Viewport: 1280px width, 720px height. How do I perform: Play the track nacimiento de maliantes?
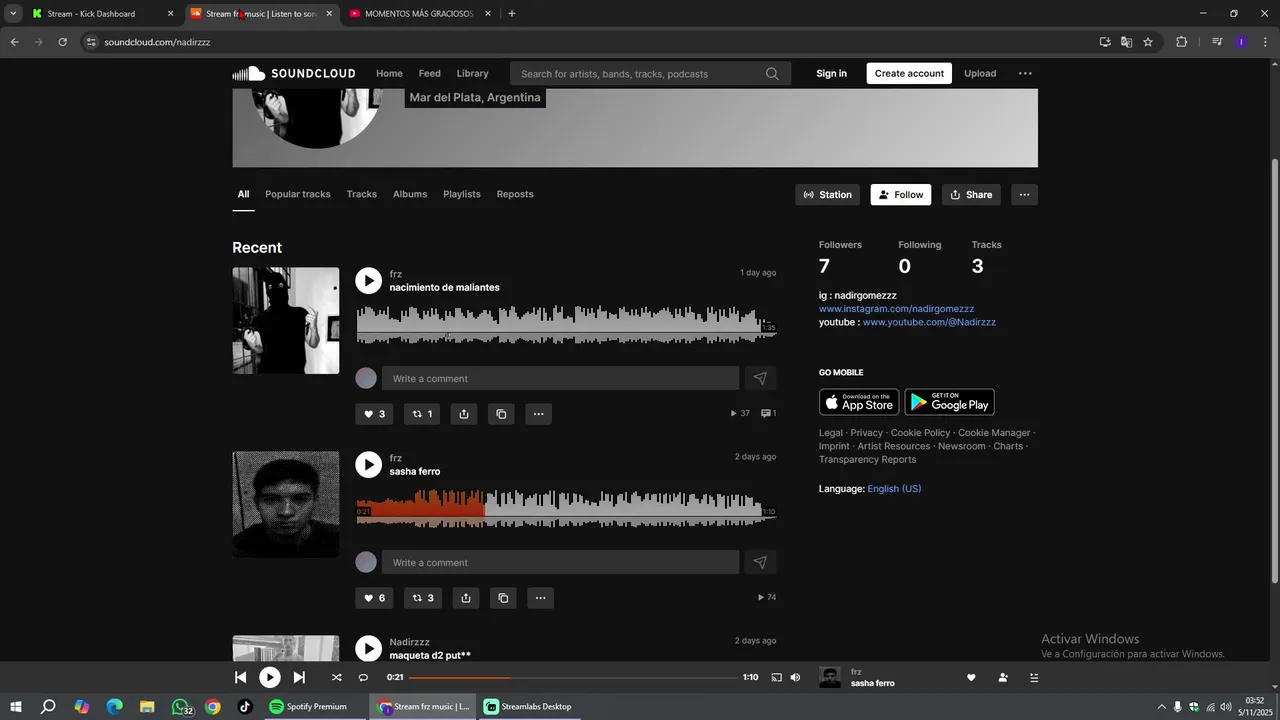(x=369, y=281)
